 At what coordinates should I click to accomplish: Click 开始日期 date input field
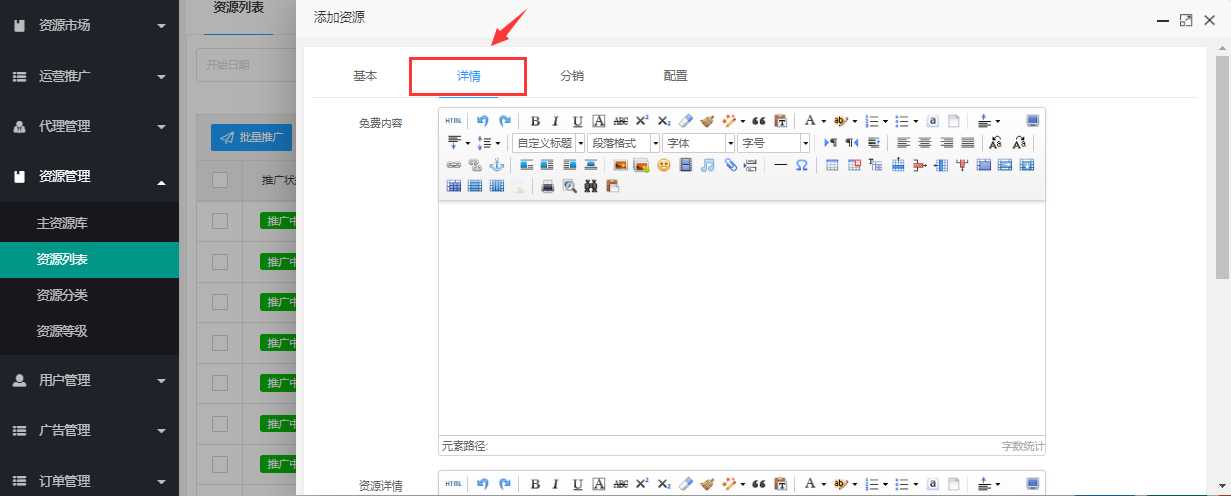(246, 65)
